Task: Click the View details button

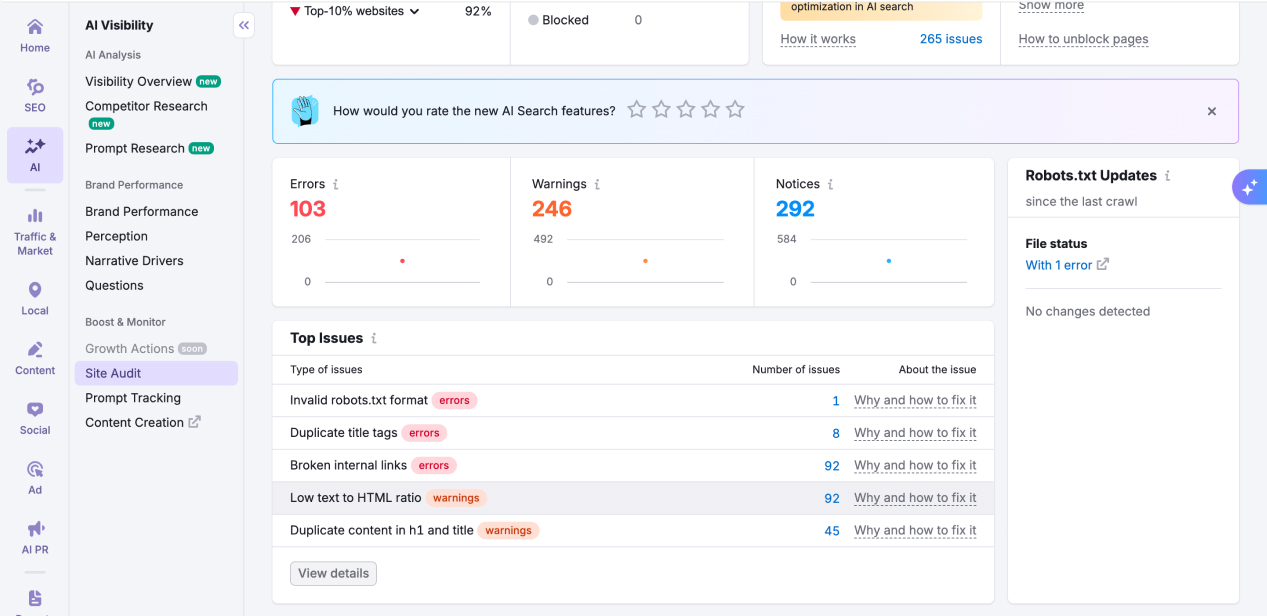Action: tap(333, 574)
